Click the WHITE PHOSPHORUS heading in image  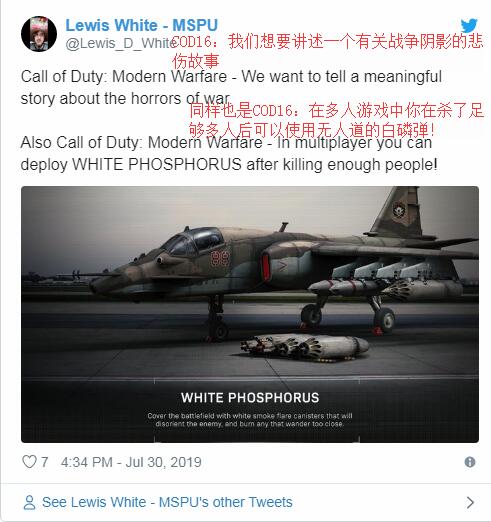250,398
